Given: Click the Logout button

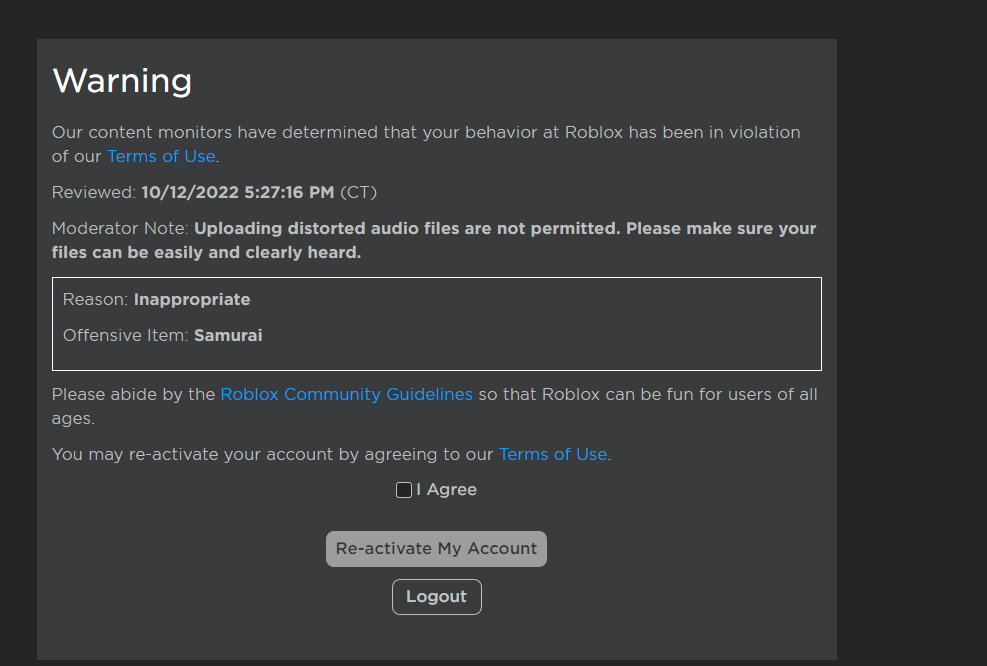Looking at the screenshot, I should 436,597.
